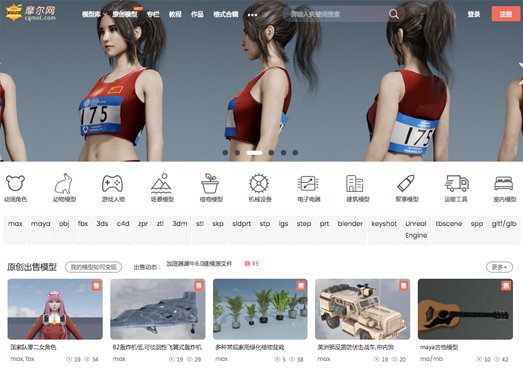Filter by blender file format
The height and width of the screenshot is (375, 523).
pyautogui.click(x=350, y=224)
